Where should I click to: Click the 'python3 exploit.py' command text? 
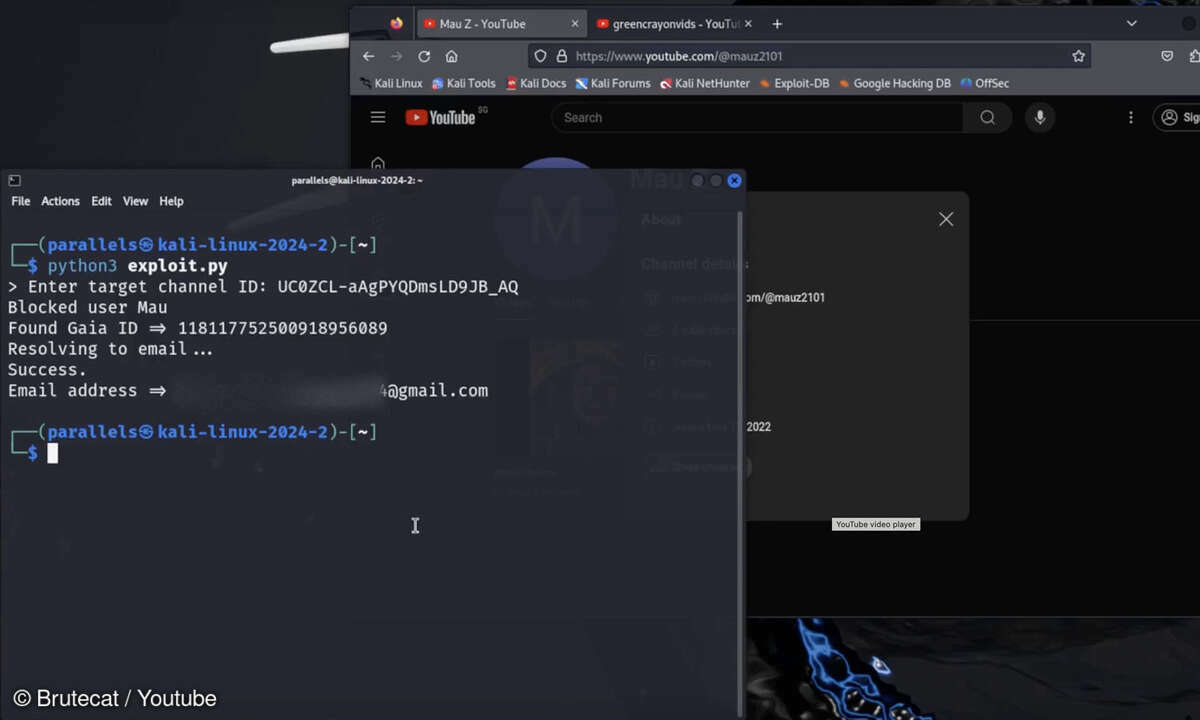(x=137, y=266)
